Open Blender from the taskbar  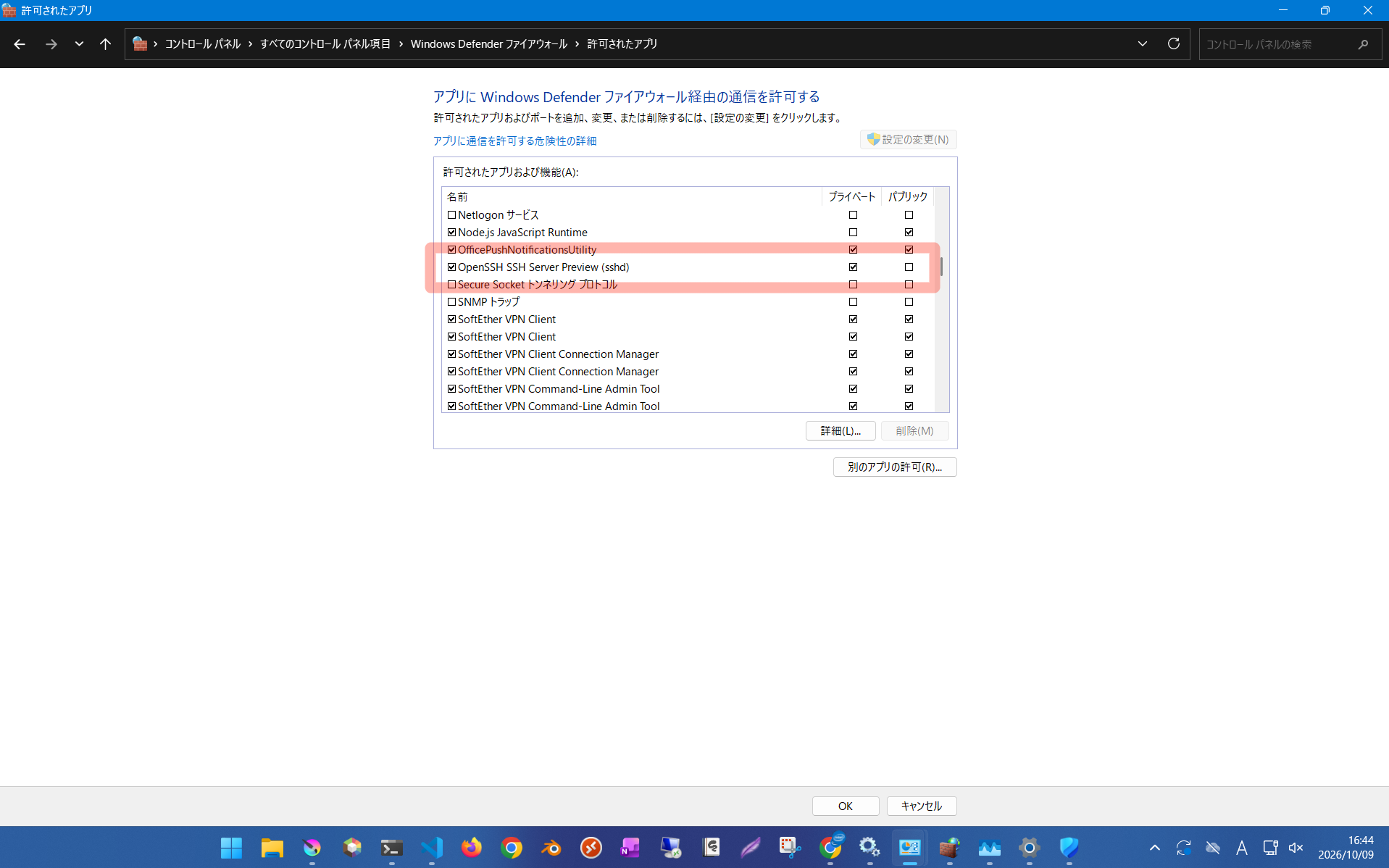point(551,847)
